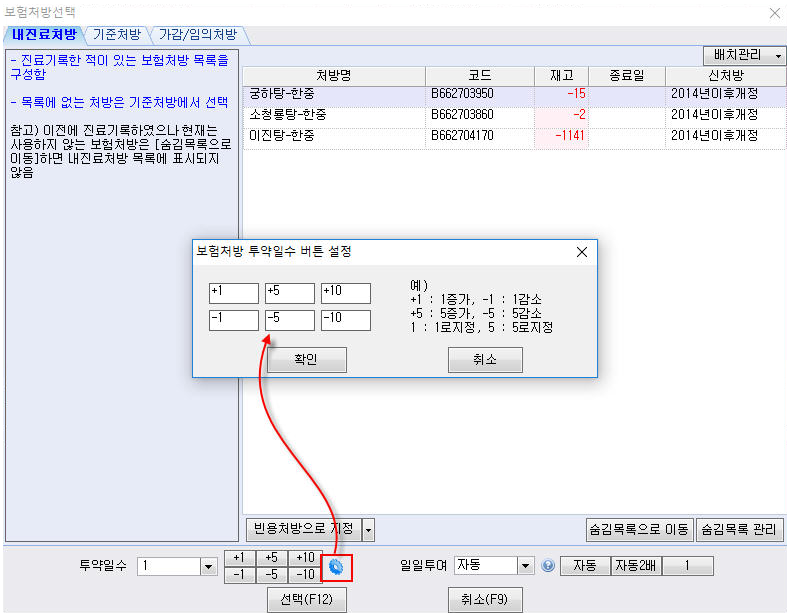Switch to the 기준처방 tab
Viewport: 791px width, 616px height.
pyautogui.click(x=117, y=35)
